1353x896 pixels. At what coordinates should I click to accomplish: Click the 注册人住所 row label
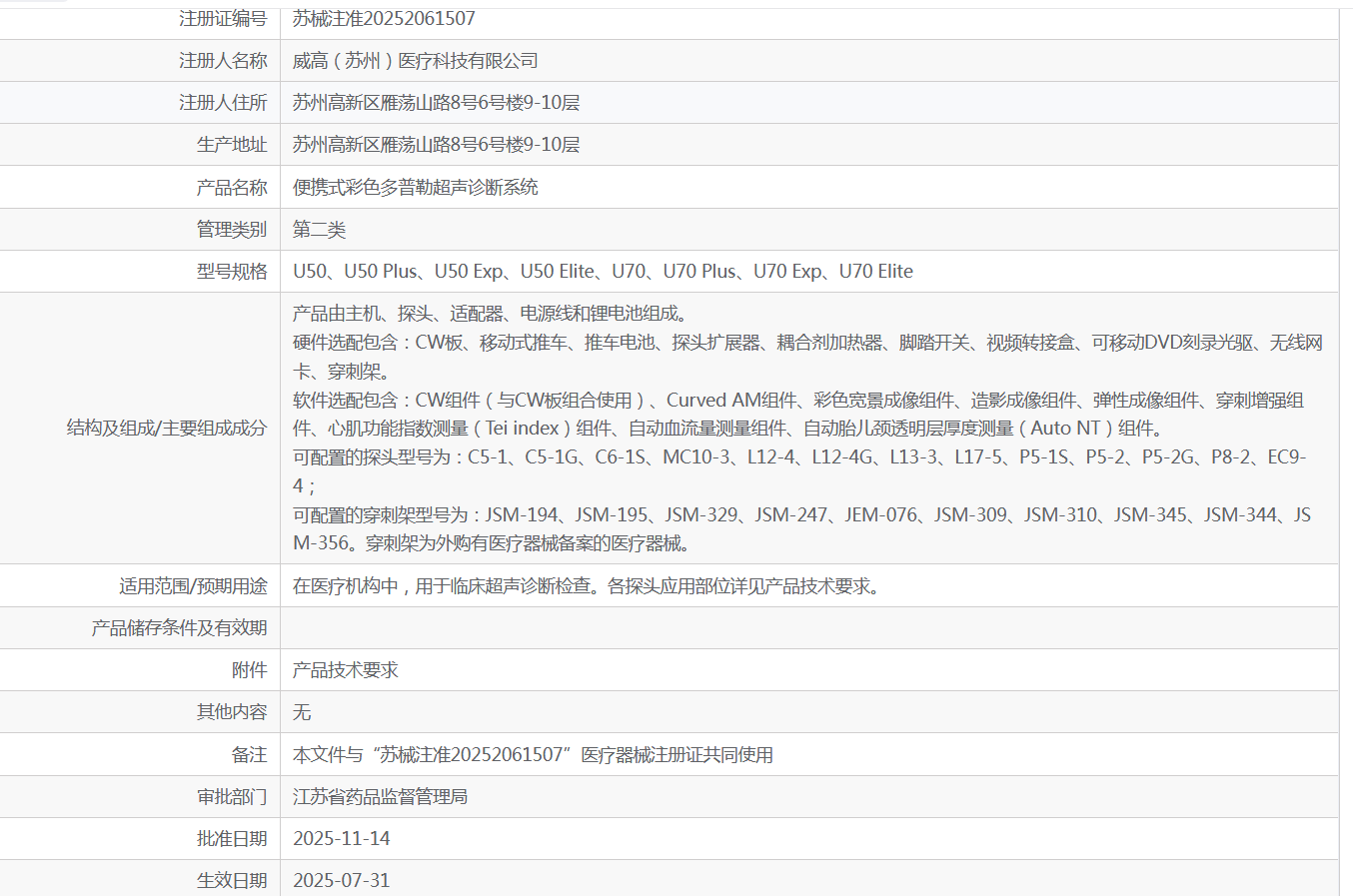(x=223, y=103)
